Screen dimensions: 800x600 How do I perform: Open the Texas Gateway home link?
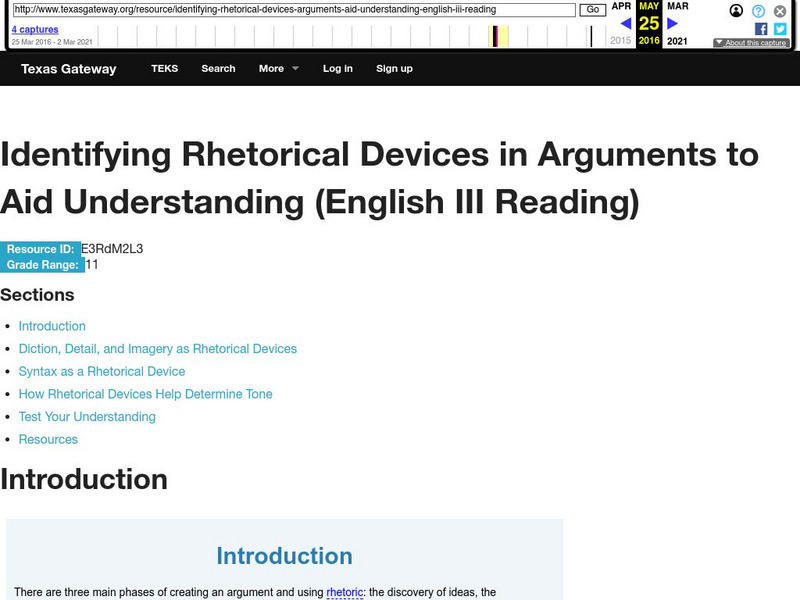pyautogui.click(x=69, y=69)
